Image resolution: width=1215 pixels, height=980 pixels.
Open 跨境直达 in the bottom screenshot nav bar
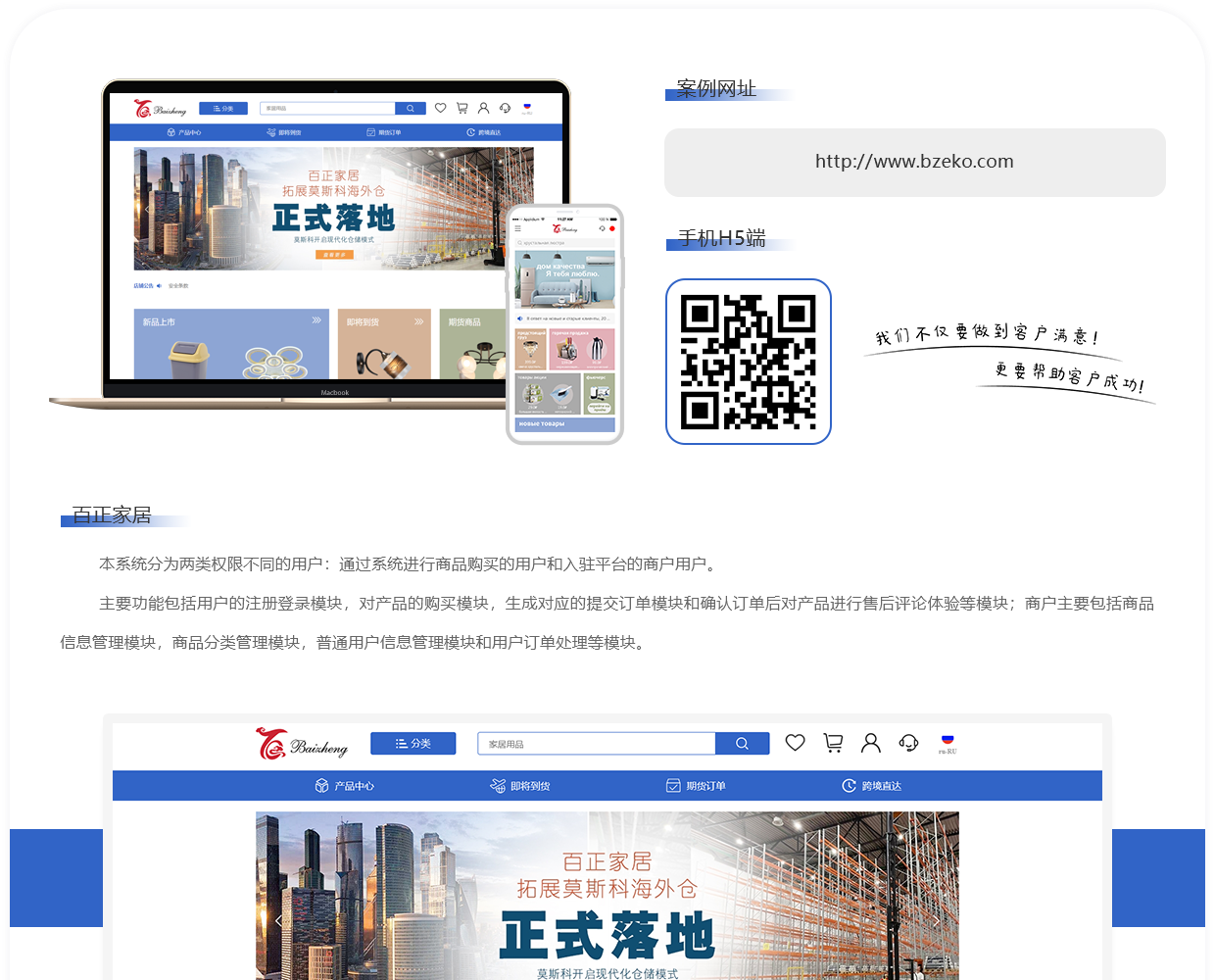871,786
